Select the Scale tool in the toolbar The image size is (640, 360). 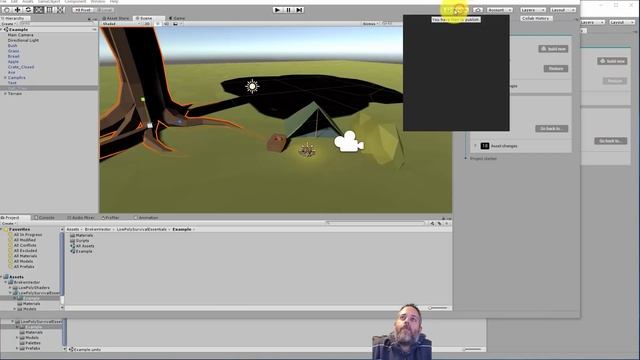(39, 10)
